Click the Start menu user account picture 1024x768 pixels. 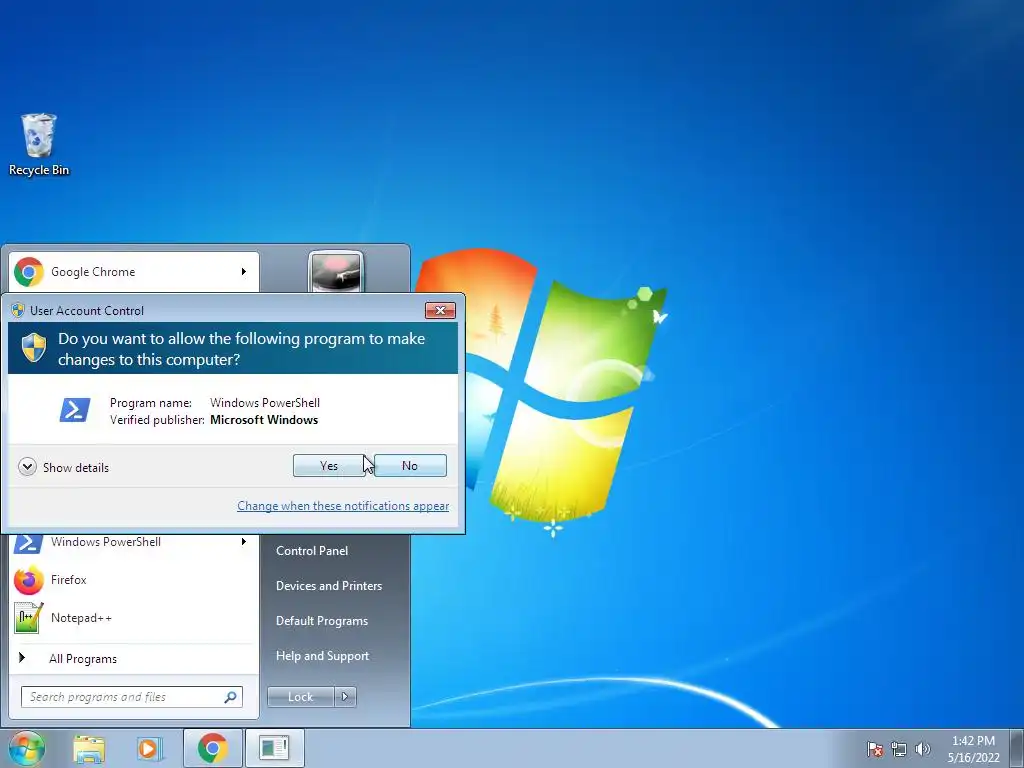click(336, 272)
